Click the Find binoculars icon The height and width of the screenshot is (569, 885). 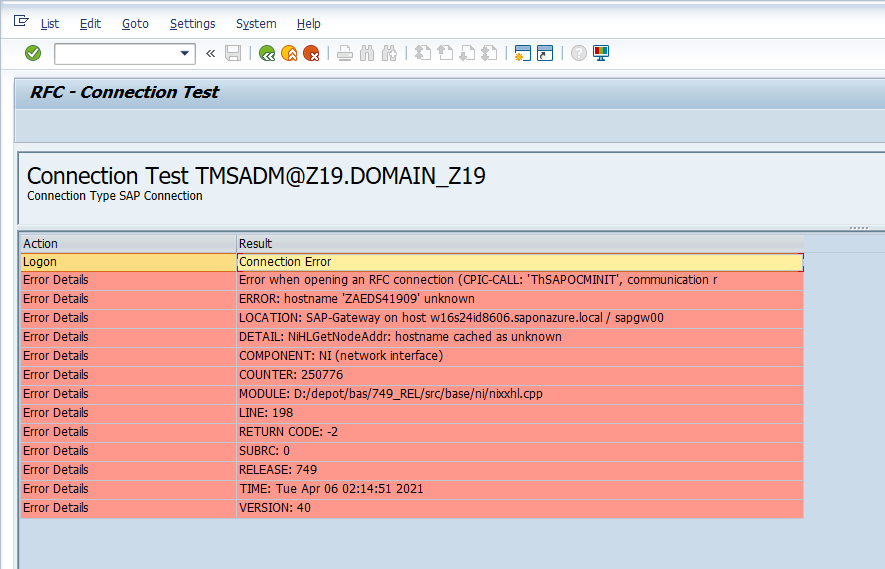click(367, 53)
